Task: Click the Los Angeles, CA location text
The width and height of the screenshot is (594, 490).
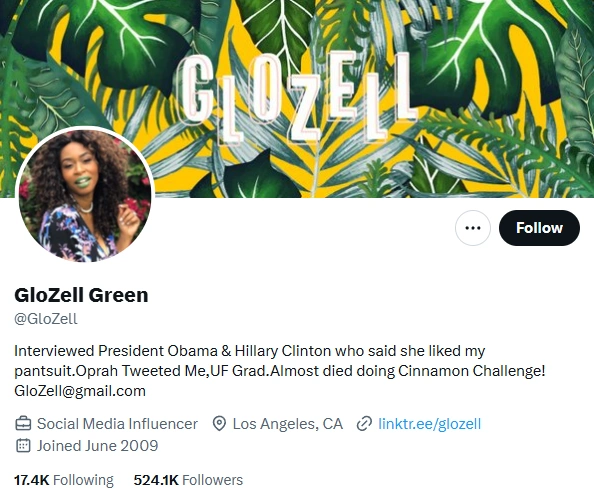Action: pos(288,424)
